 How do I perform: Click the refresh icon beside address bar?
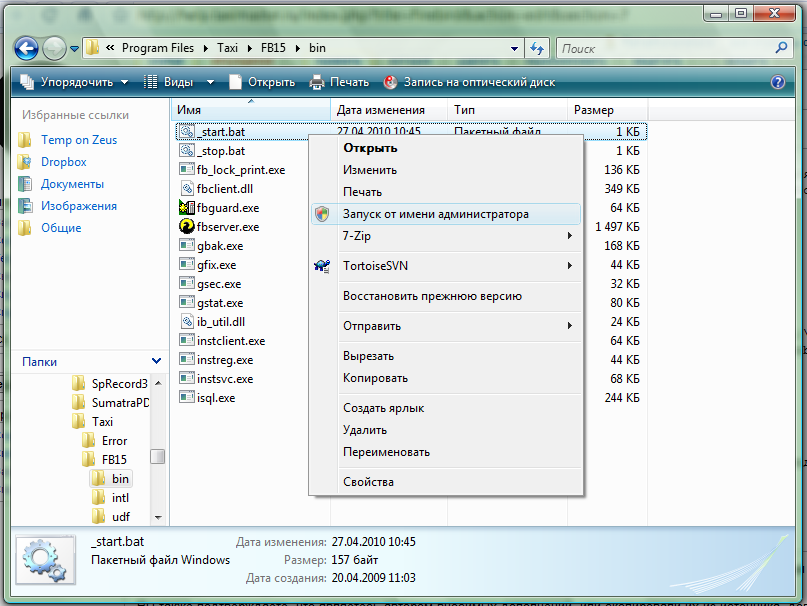point(537,48)
